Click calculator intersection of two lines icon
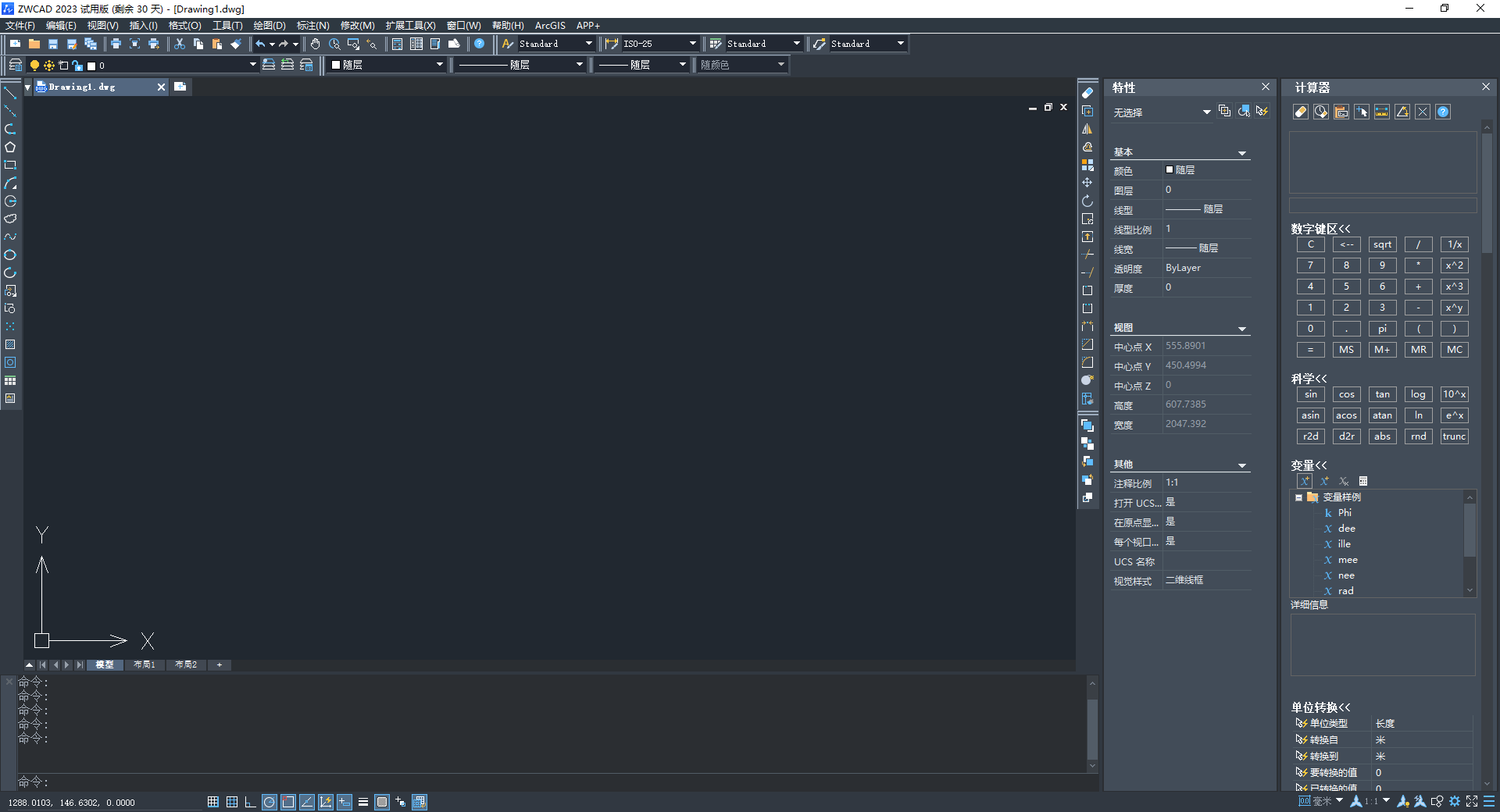Screen dimensions: 1500x812 [1423, 112]
